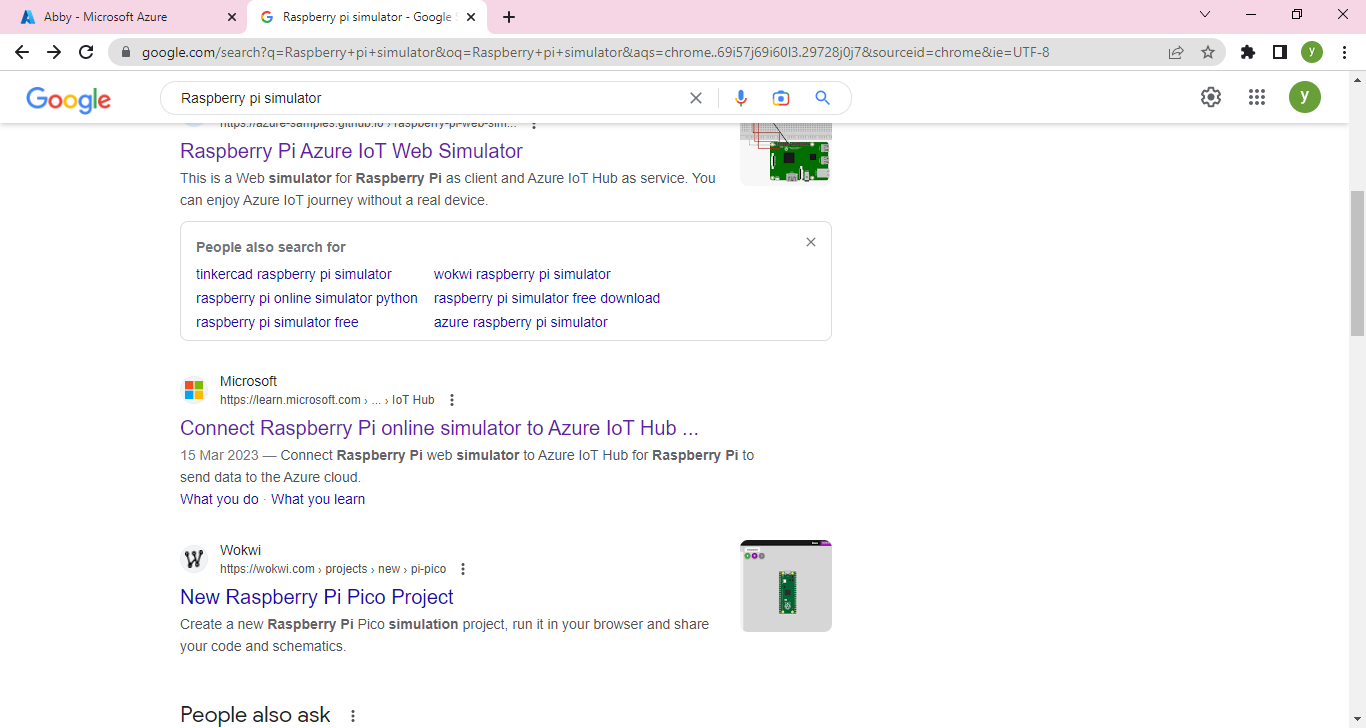Search for azure raspberry pi simulator
1366x728 pixels.
(521, 322)
